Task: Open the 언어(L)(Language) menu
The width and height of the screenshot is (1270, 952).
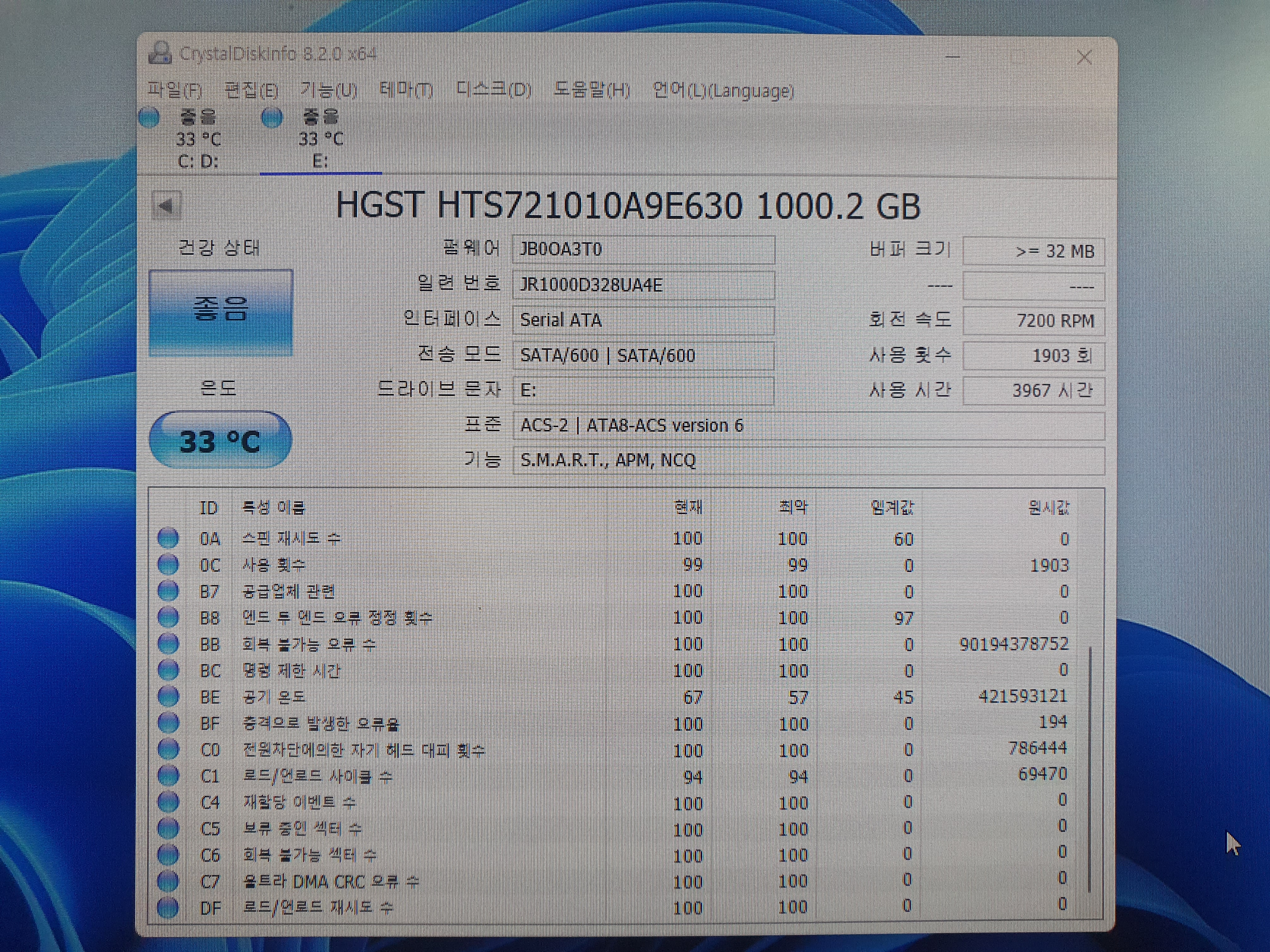Action: tap(724, 91)
